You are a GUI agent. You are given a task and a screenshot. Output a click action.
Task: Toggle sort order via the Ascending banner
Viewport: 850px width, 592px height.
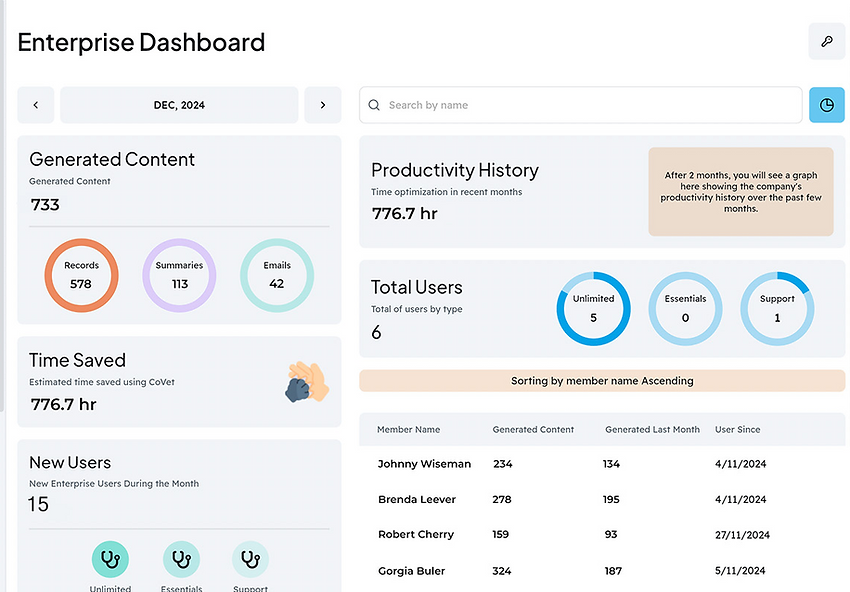click(x=602, y=381)
